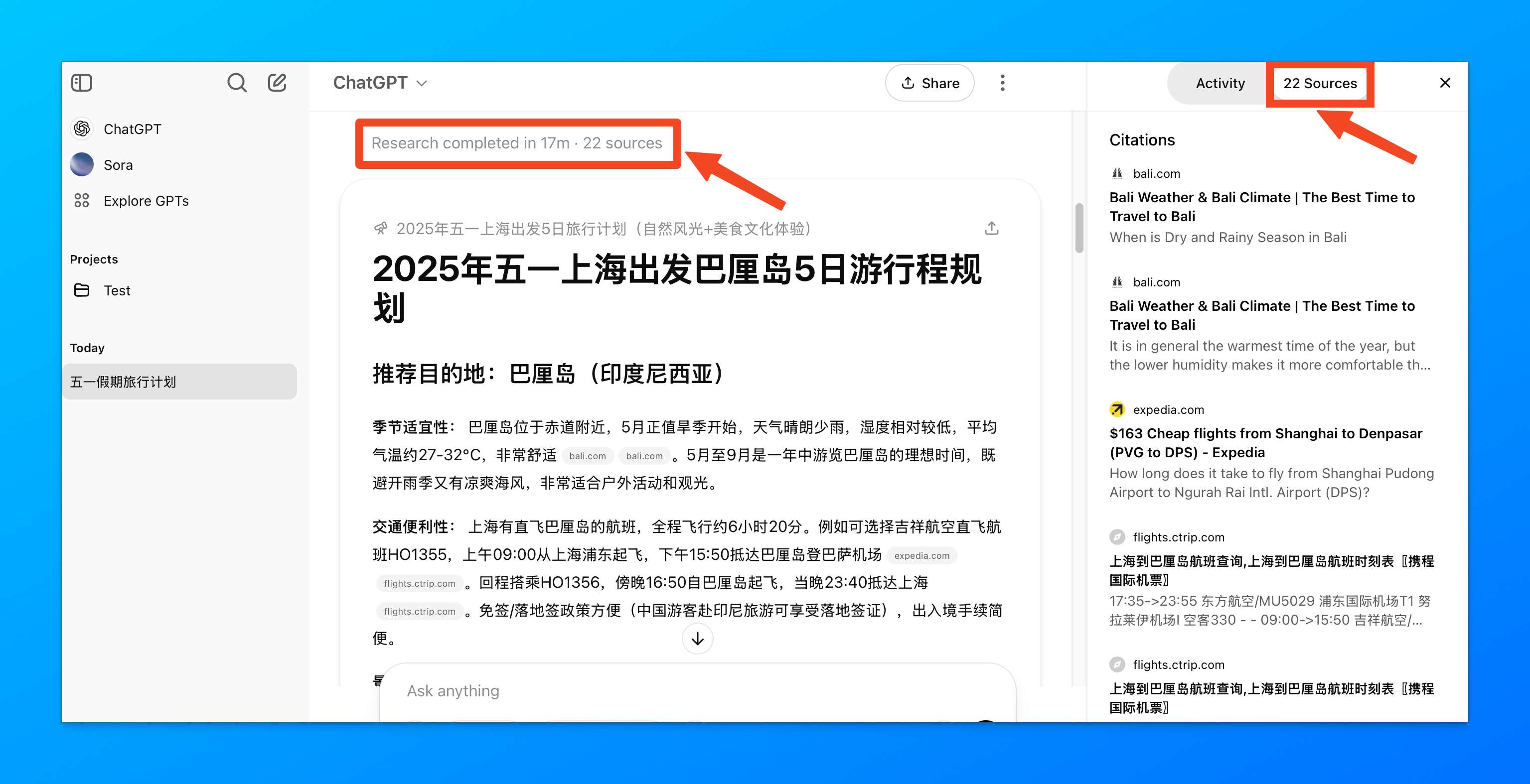
Task: Expand the ChatGPT model dropdown
Action: point(380,83)
